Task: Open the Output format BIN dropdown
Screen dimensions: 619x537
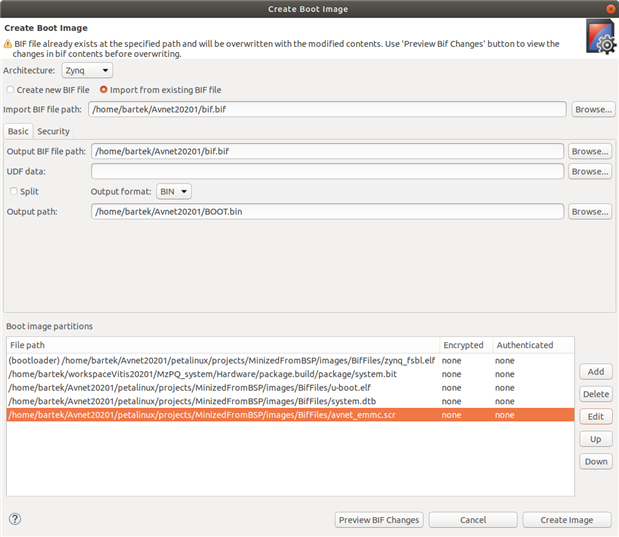Action: (x=174, y=191)
